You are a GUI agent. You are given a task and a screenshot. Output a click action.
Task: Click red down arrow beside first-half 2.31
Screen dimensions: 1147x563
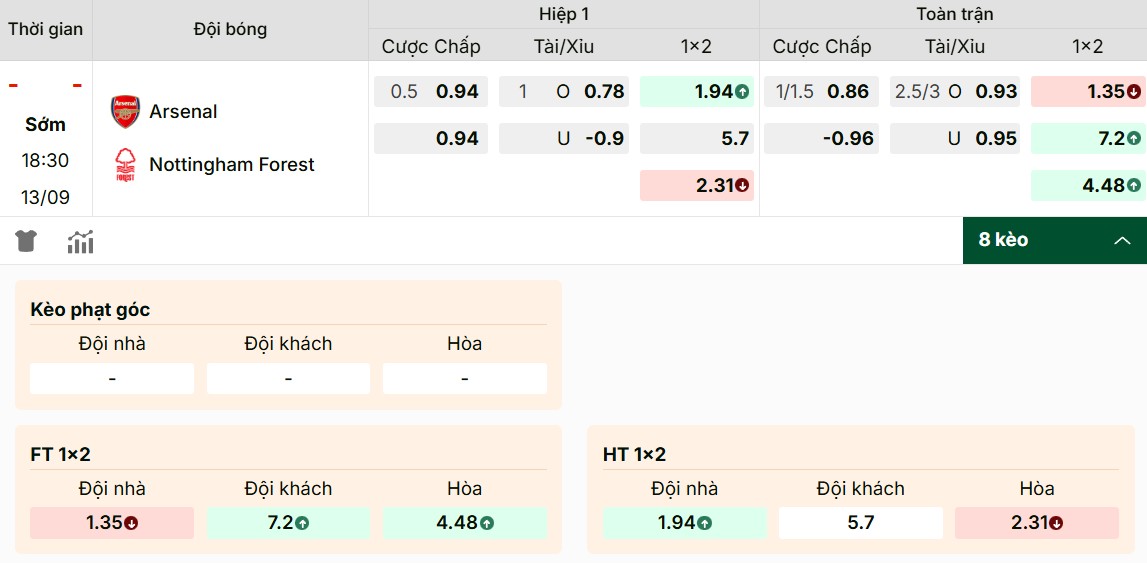click(x=742, y=186)
